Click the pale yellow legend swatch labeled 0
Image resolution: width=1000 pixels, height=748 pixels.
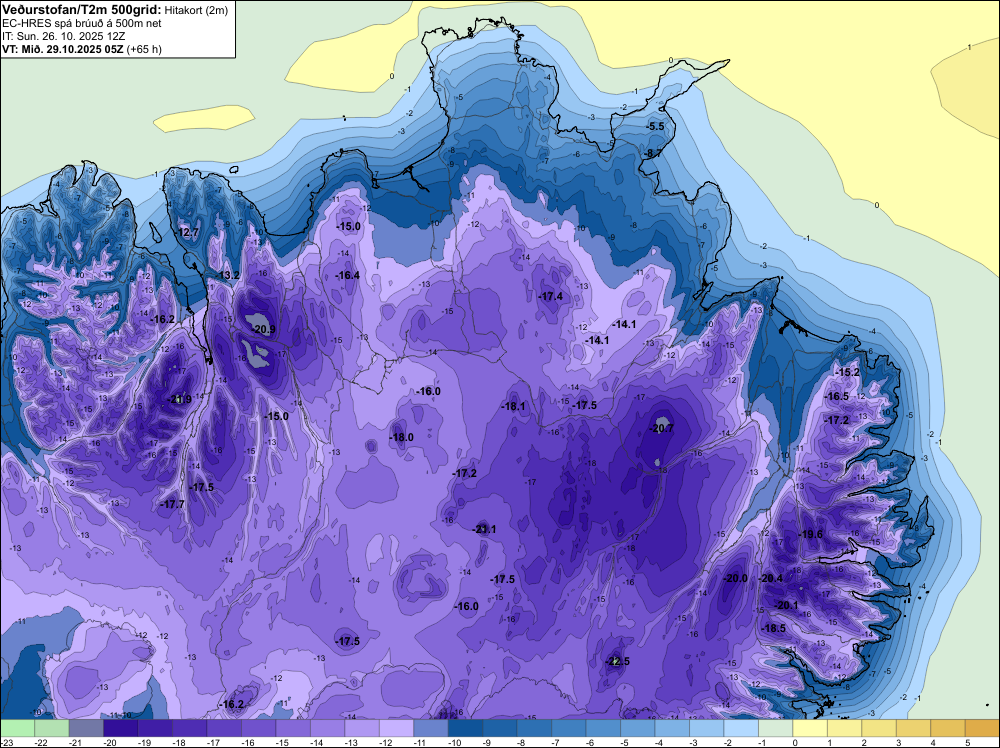[809, 728]
